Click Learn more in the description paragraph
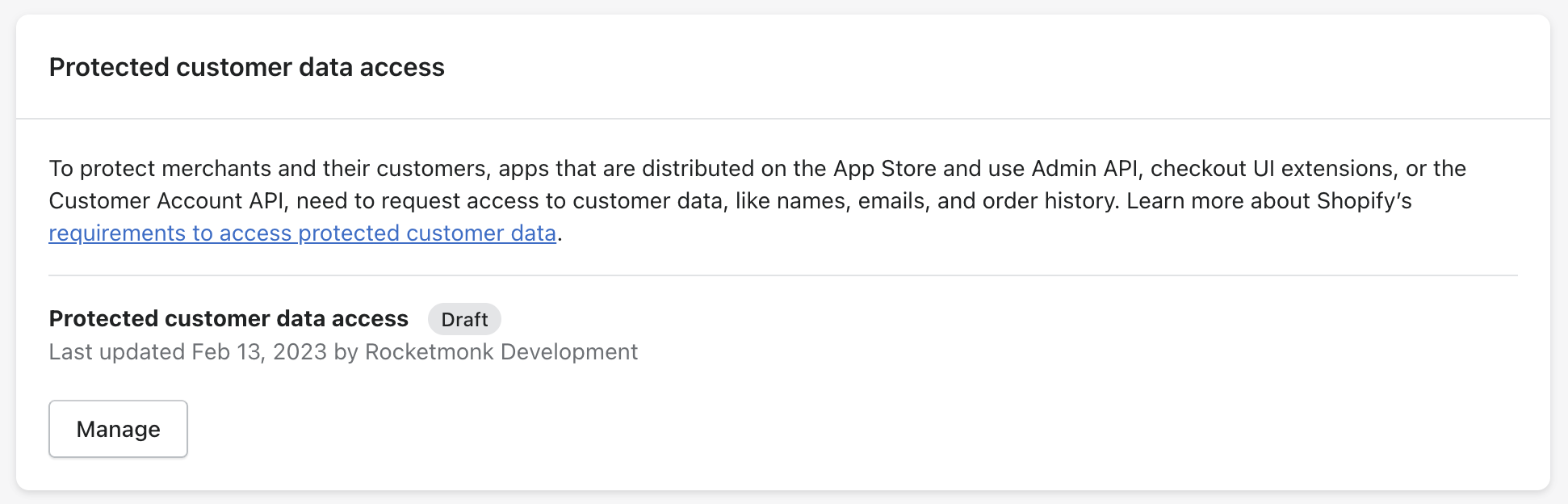 1184,201
